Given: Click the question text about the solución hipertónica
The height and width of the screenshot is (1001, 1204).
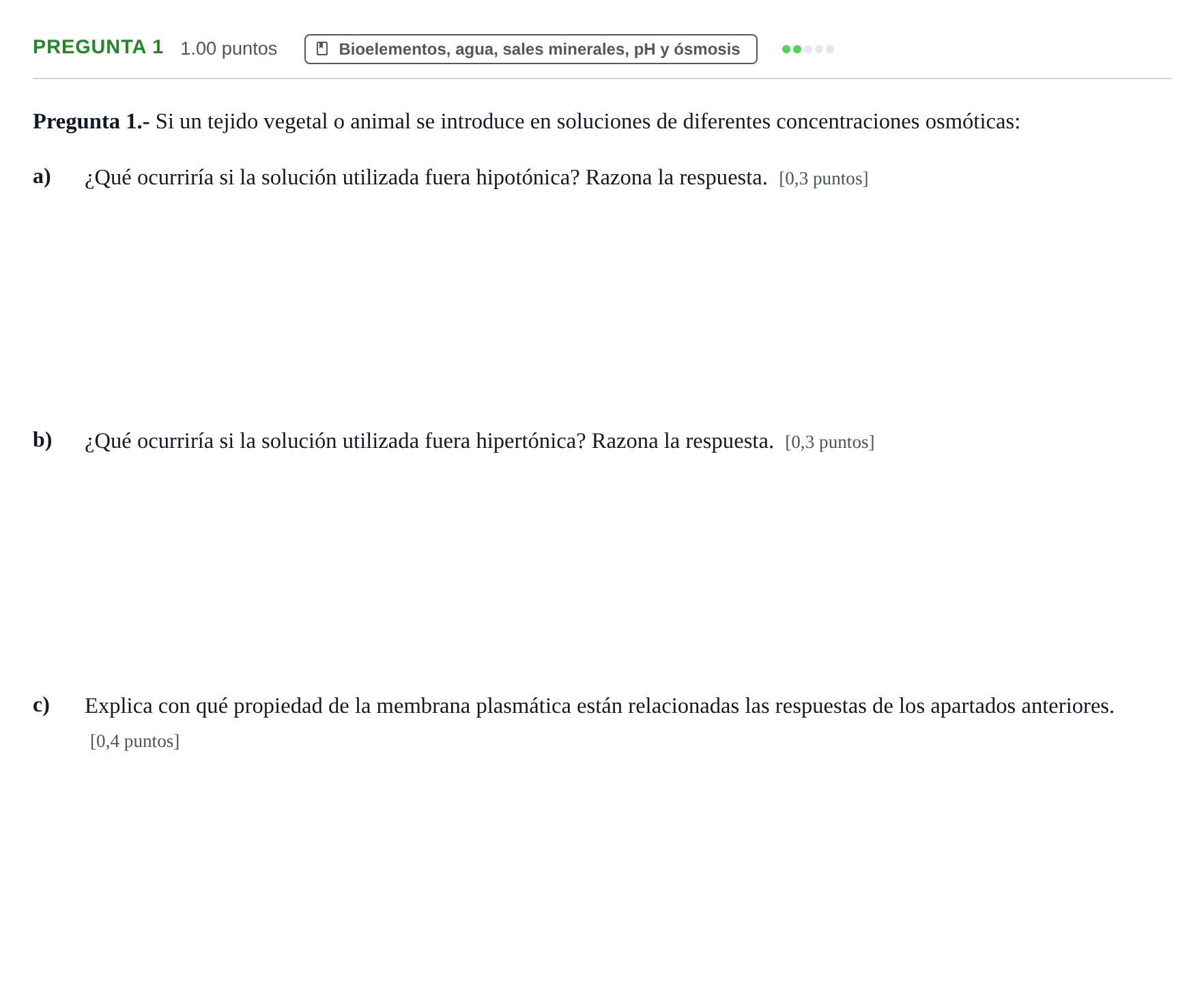Looking at the screenshot, I should [429, 441].
